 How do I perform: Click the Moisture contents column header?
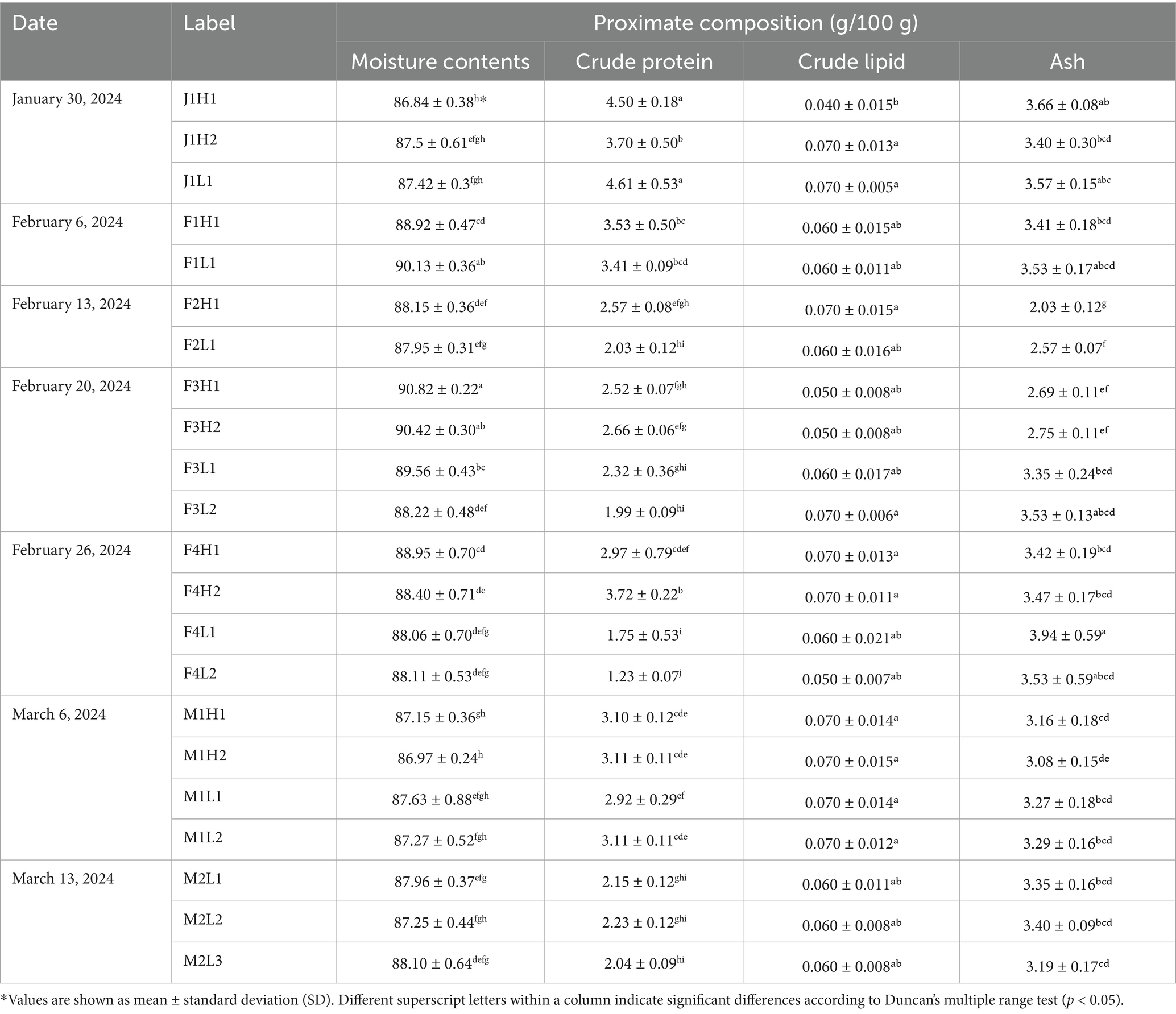pos(440,61)
